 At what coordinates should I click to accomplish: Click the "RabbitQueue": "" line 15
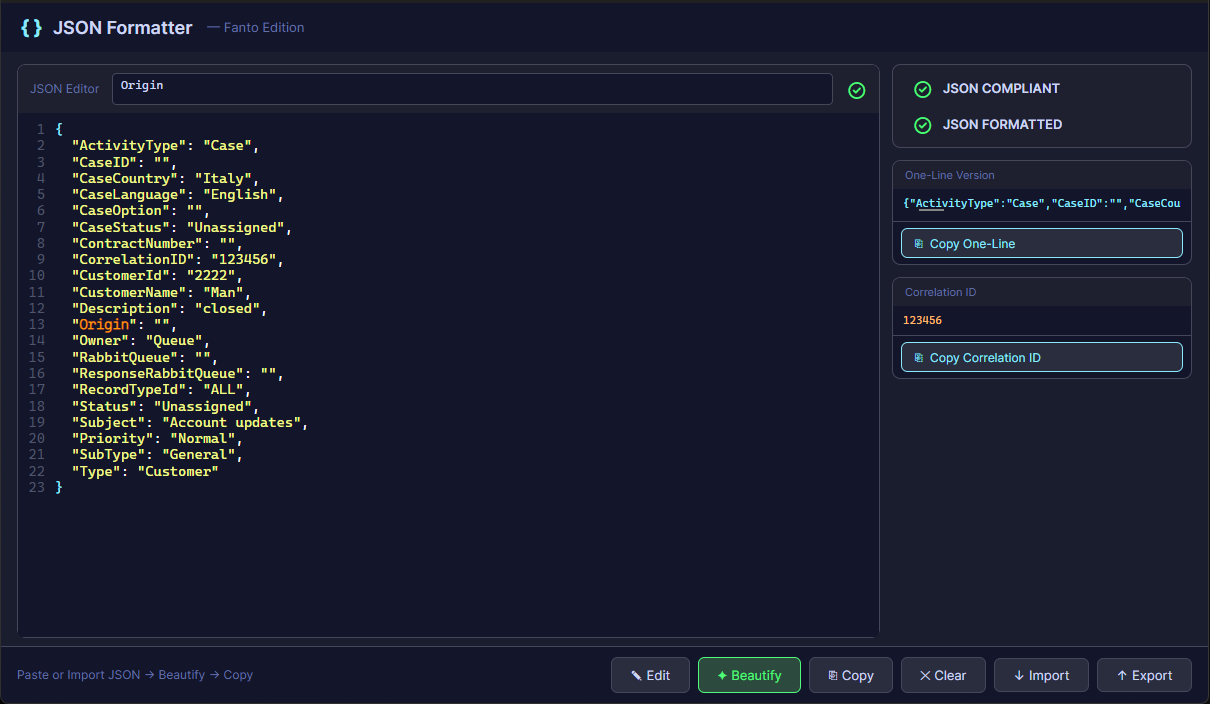[145, 357]
